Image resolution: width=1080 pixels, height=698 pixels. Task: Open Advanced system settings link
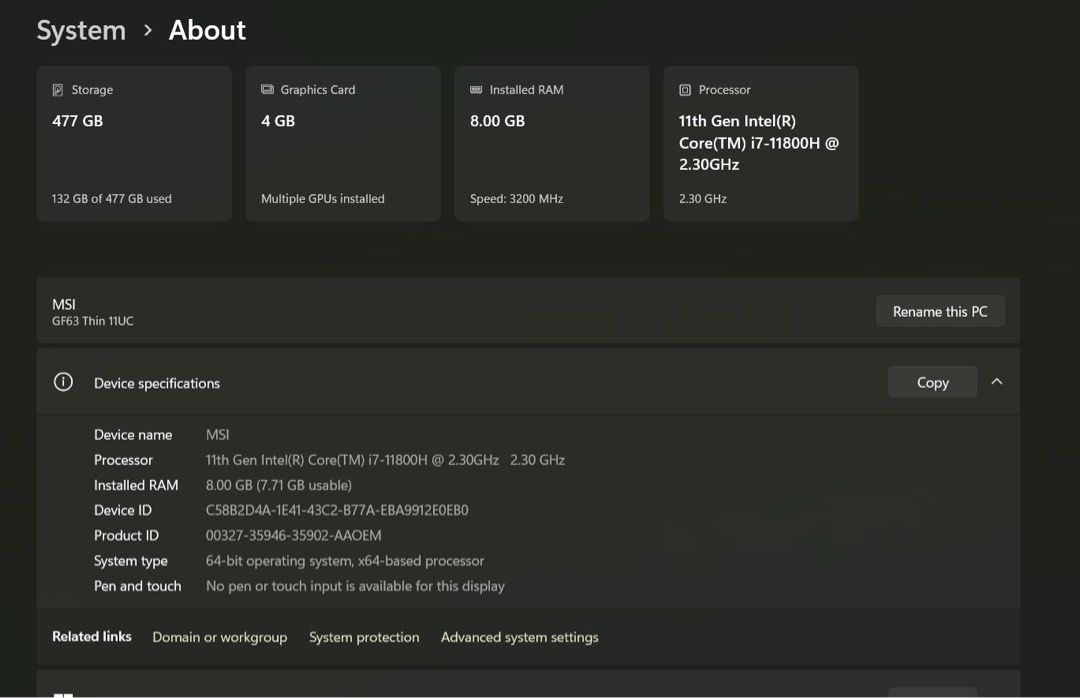click(519, 637)
